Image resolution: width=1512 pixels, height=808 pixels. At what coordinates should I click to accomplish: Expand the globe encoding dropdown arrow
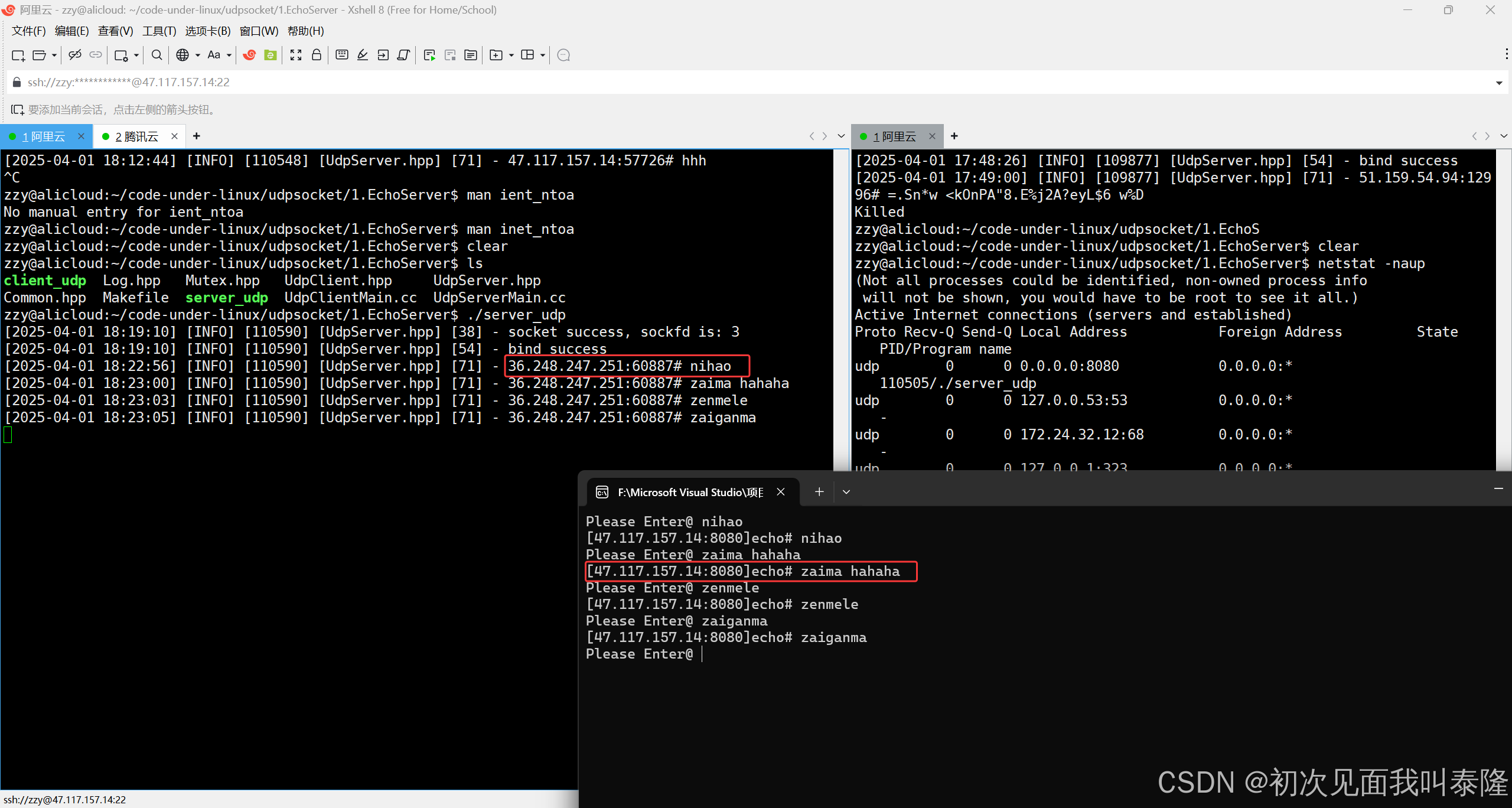point(197,55)
